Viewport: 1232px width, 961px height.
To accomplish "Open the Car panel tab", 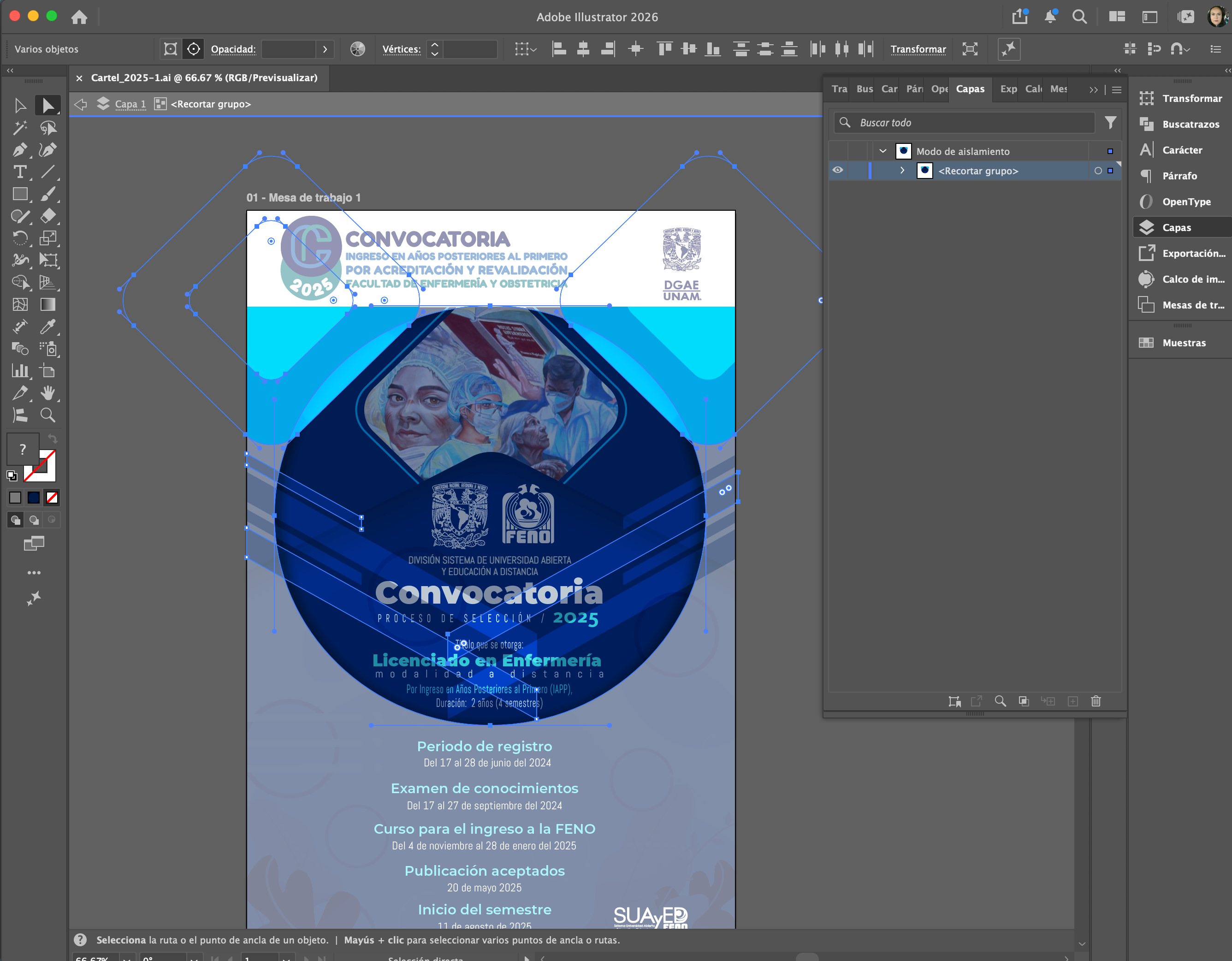I will pos(889,89).
